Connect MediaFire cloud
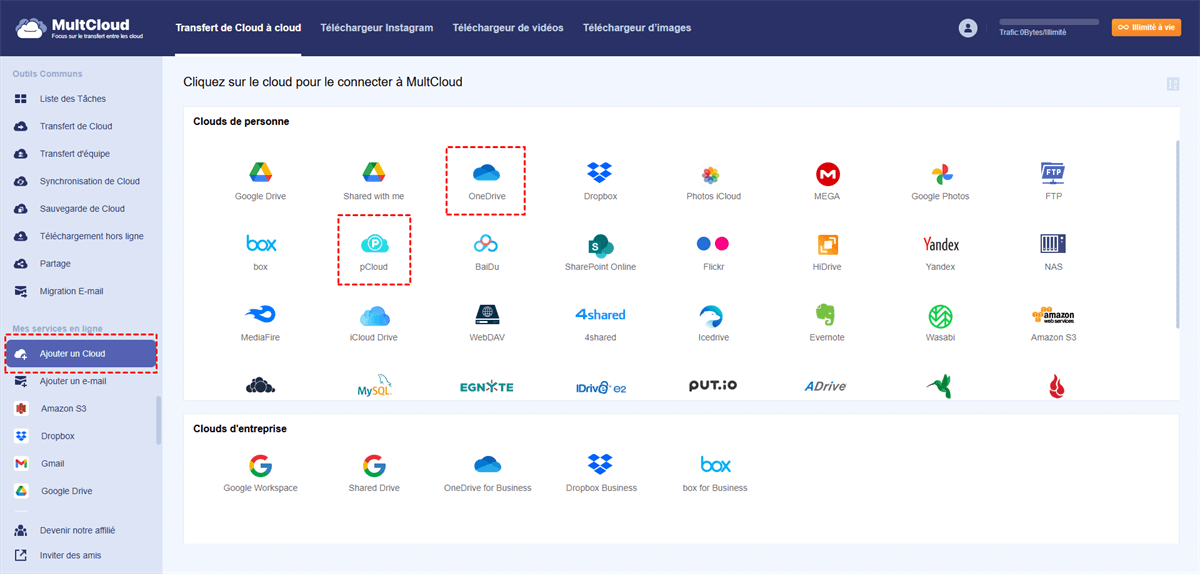This screenshot has height=574, width=1200. (260, 323)
